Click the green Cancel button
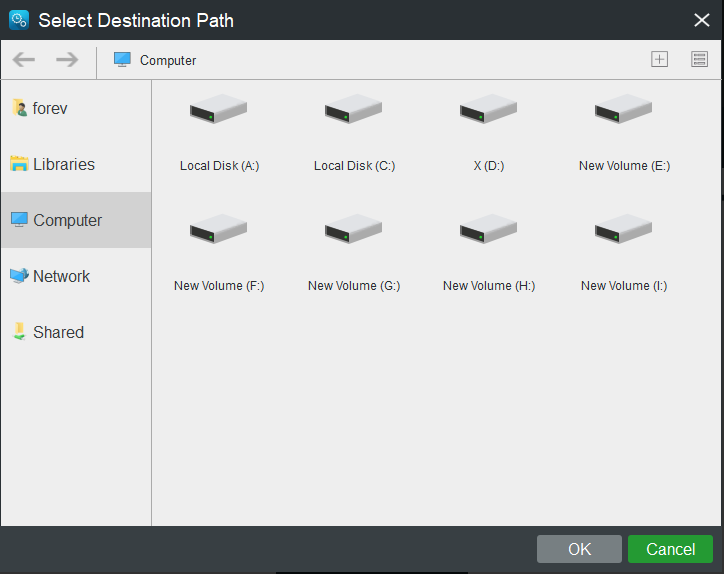724x574 pixels. pos(670,549)
